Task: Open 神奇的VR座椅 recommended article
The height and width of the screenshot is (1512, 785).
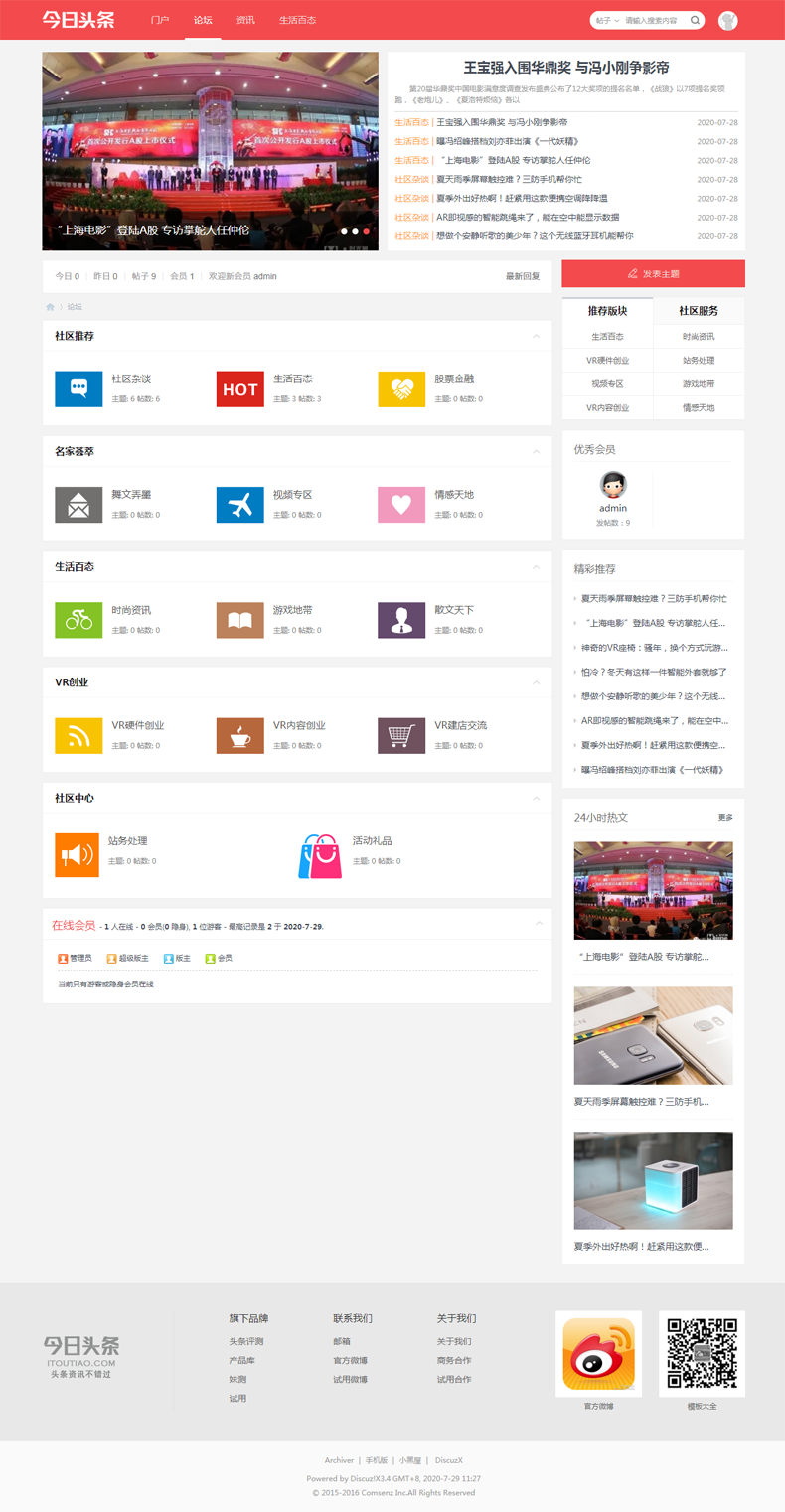Action: [x=654, y=648]
